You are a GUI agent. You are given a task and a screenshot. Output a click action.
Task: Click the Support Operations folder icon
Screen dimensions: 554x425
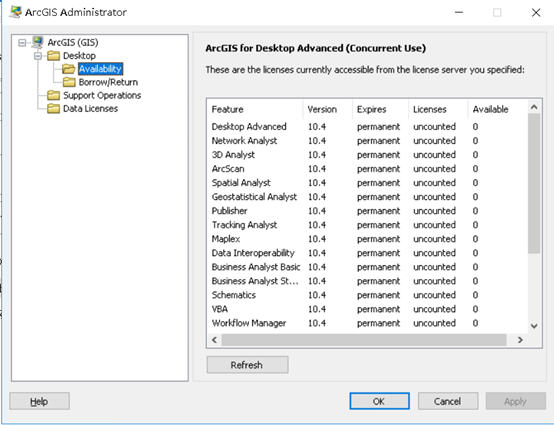point(53,95)
